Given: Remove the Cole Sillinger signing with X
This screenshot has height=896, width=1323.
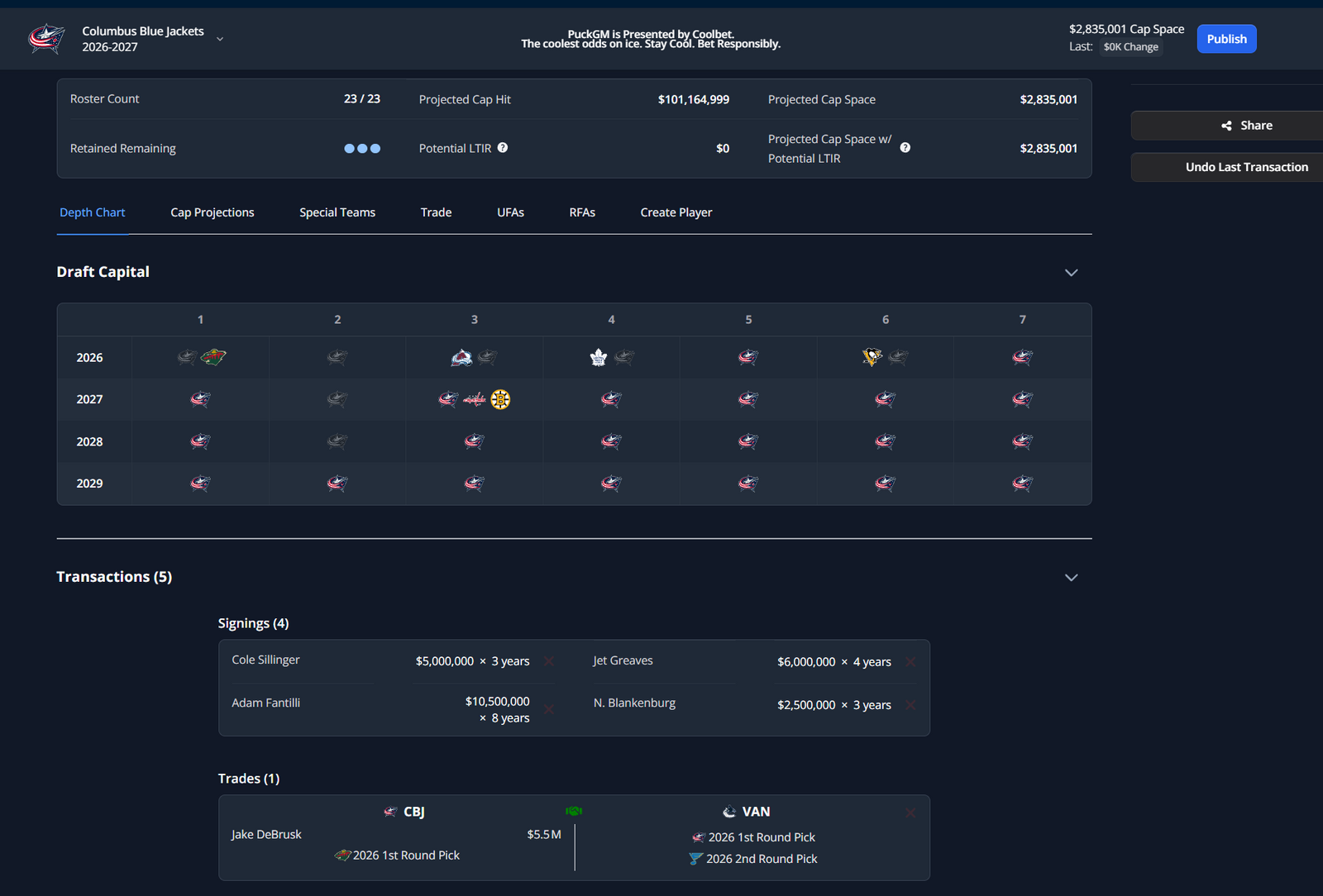Looking at the screenshot, I should (549, 661).
